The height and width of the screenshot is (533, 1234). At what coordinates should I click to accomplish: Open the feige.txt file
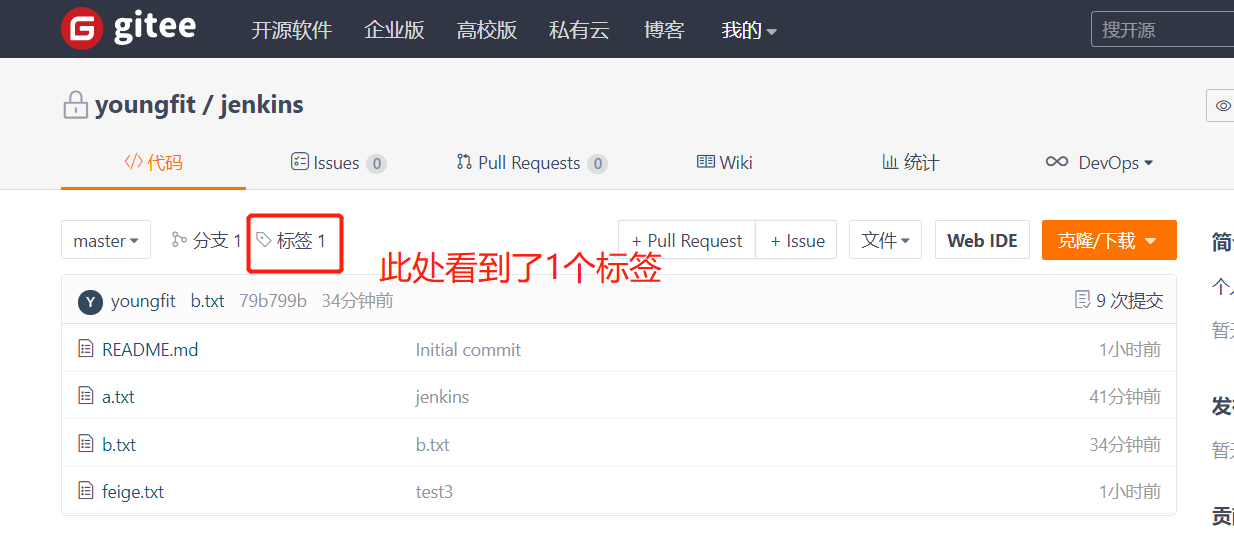pos(133,491)
